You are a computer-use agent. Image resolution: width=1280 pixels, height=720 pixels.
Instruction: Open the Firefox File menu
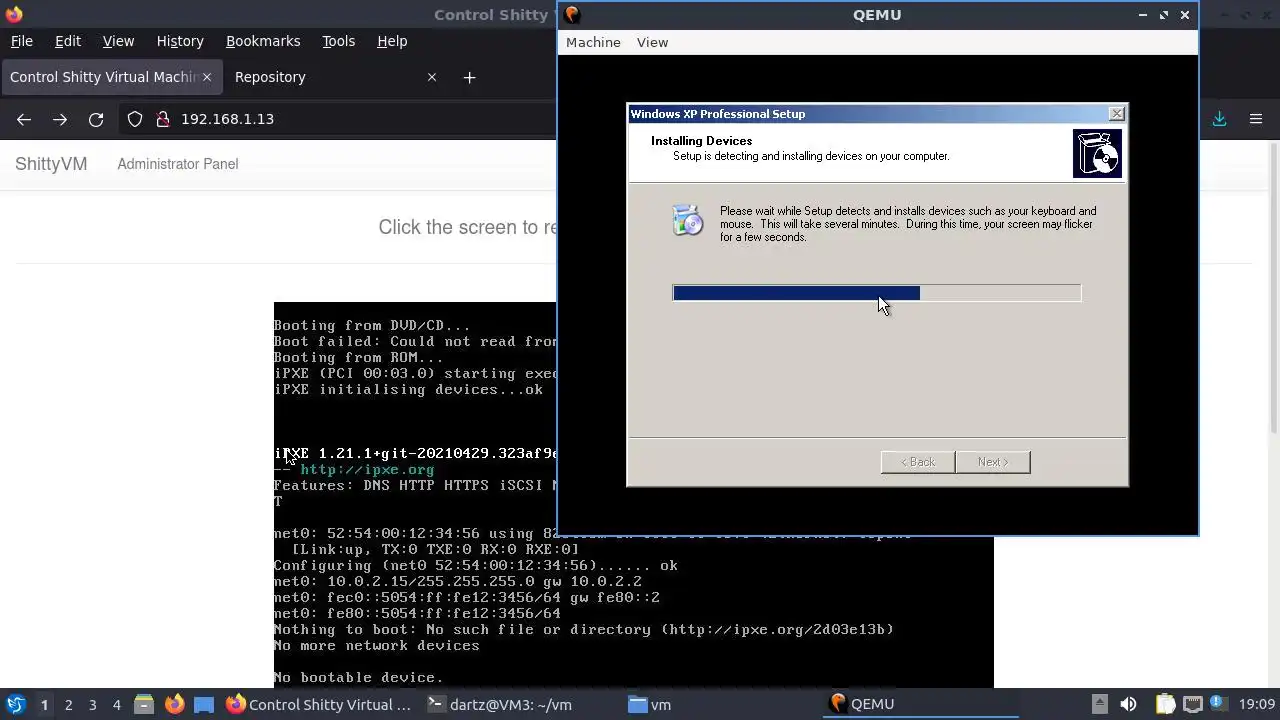(22, 41)
